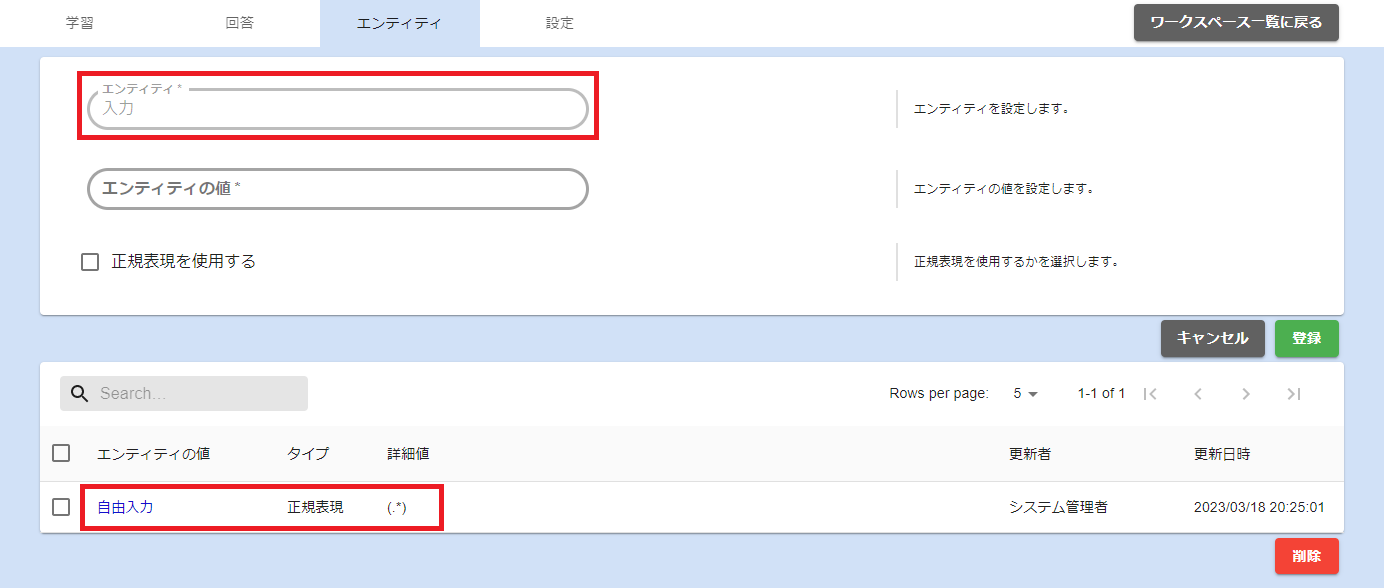
Task: Click the previous page chevron
Action: pyautogui.click(x=1198, y=394)
